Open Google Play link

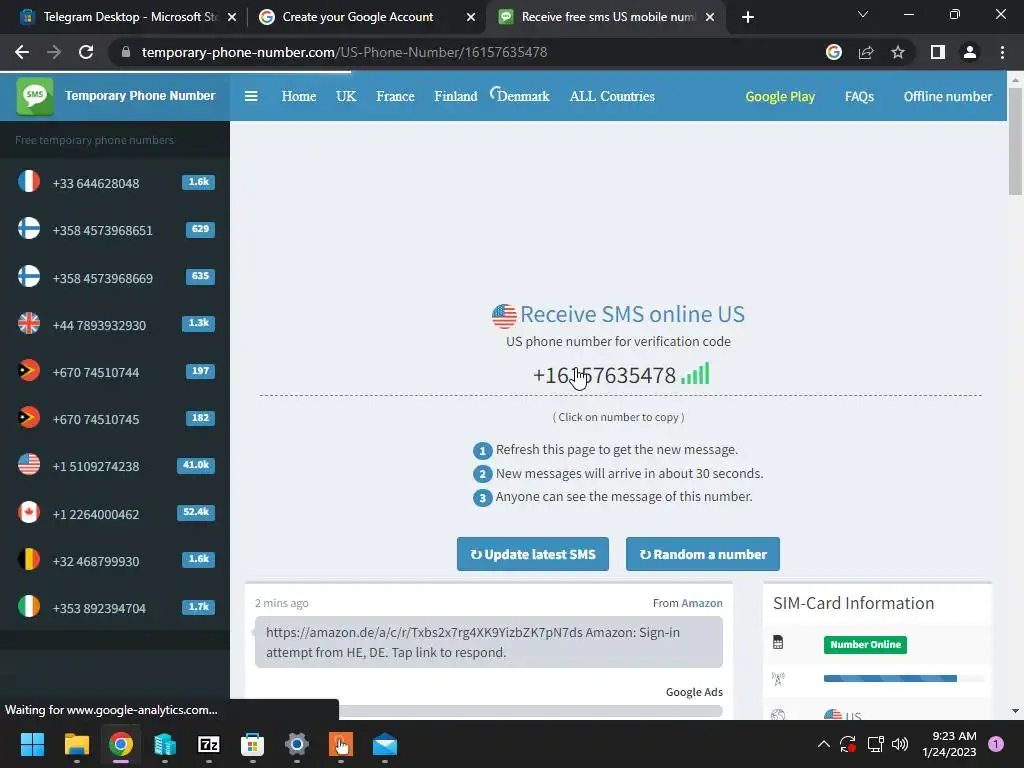pos(780,97)
